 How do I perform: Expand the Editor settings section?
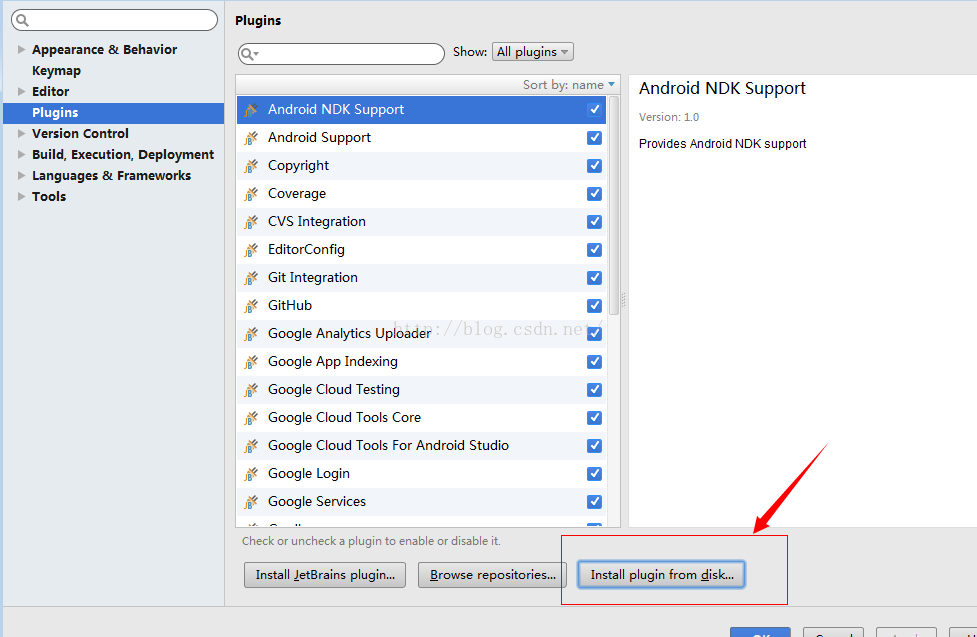(x=21, y=92)
